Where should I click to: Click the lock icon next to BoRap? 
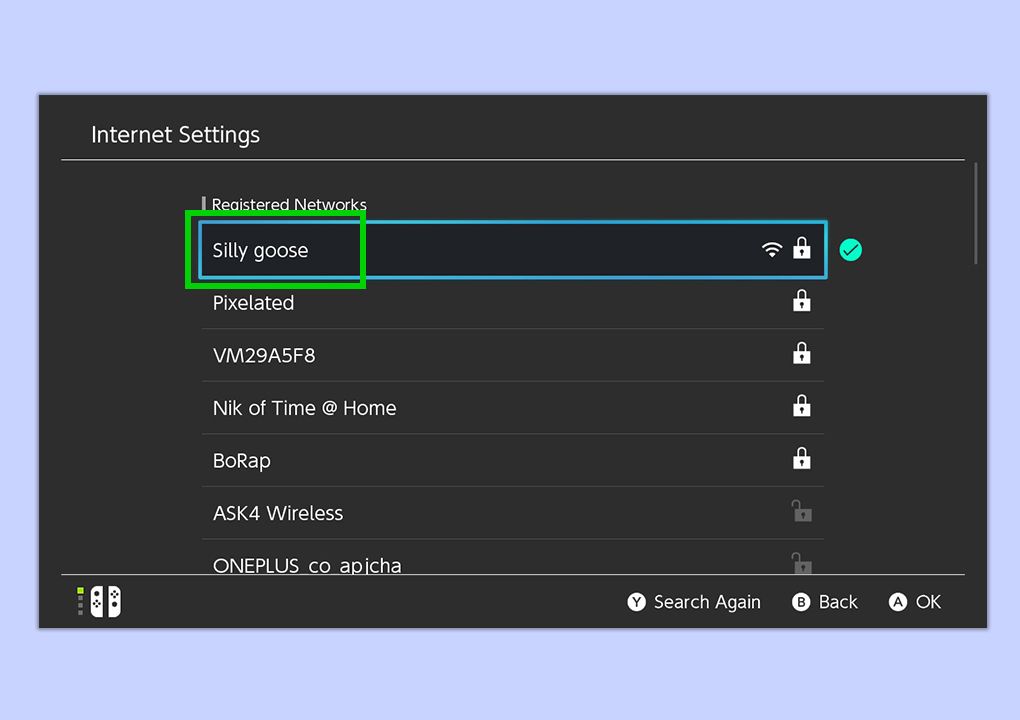(801, 458)
